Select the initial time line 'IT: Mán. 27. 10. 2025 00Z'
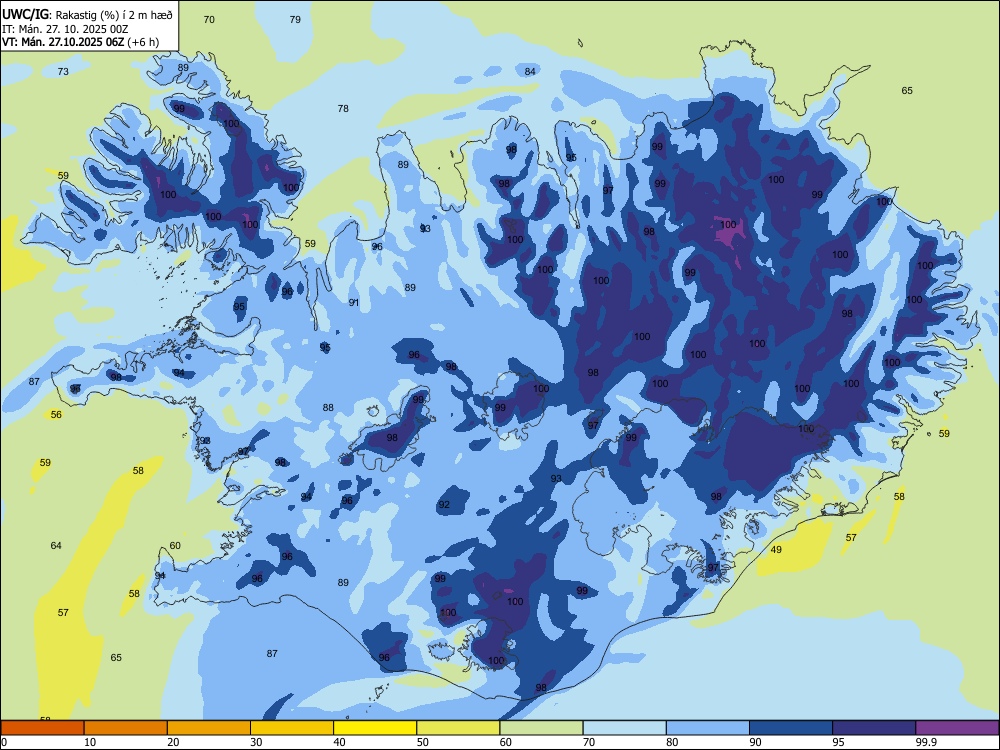The image size is (1000, 750). tap(65, 29)
